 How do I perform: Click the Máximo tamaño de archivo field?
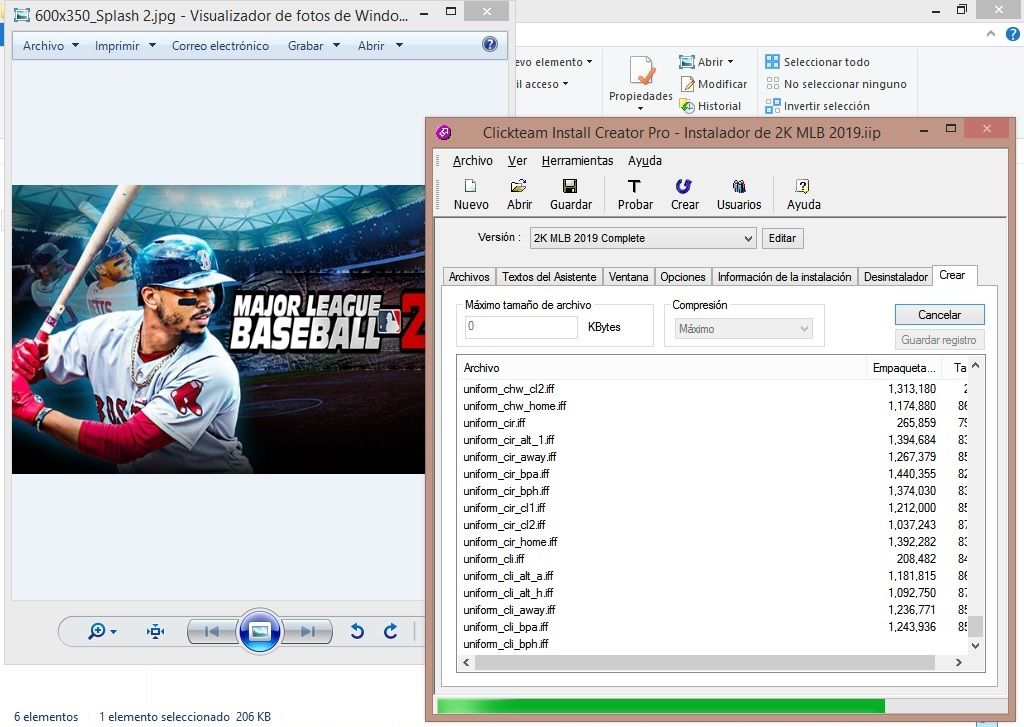(x=520, y=327)
